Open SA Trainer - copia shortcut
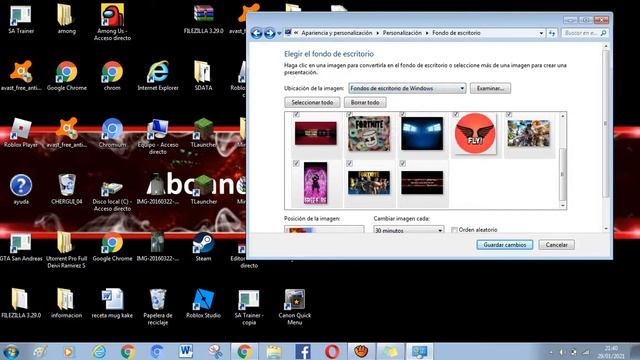 pos(249,307)
